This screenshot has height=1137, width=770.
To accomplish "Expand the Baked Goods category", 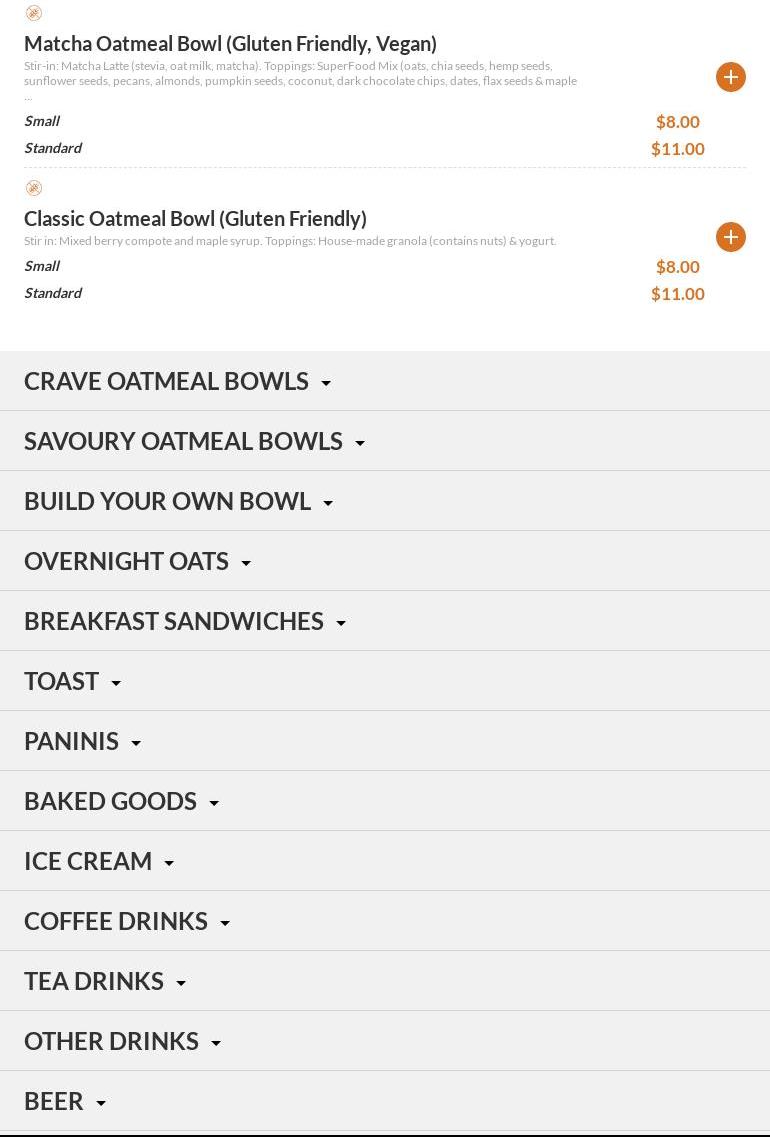I will [x=385, y=801].
